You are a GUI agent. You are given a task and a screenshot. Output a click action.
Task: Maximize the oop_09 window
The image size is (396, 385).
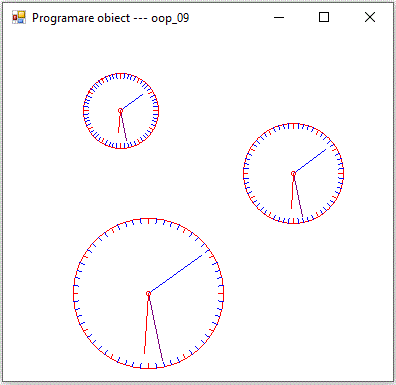[x=324, y=17]
